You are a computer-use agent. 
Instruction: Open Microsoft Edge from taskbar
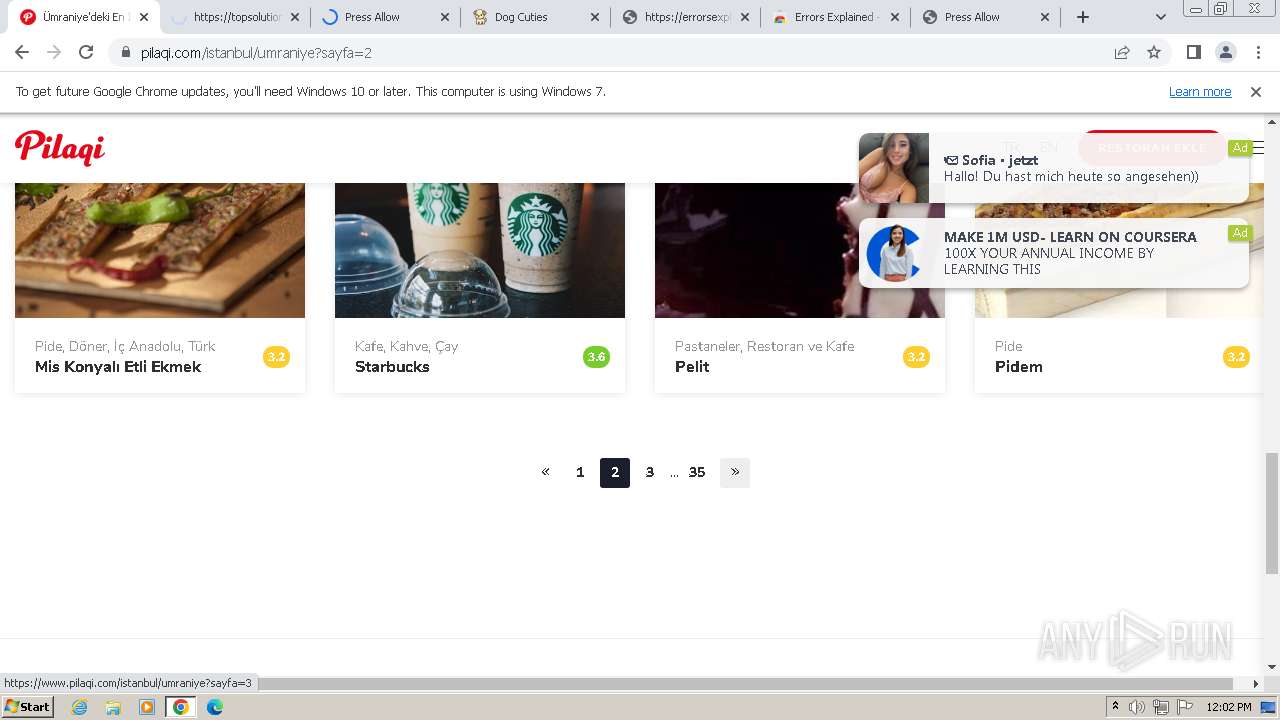click(x=215, y=707)
